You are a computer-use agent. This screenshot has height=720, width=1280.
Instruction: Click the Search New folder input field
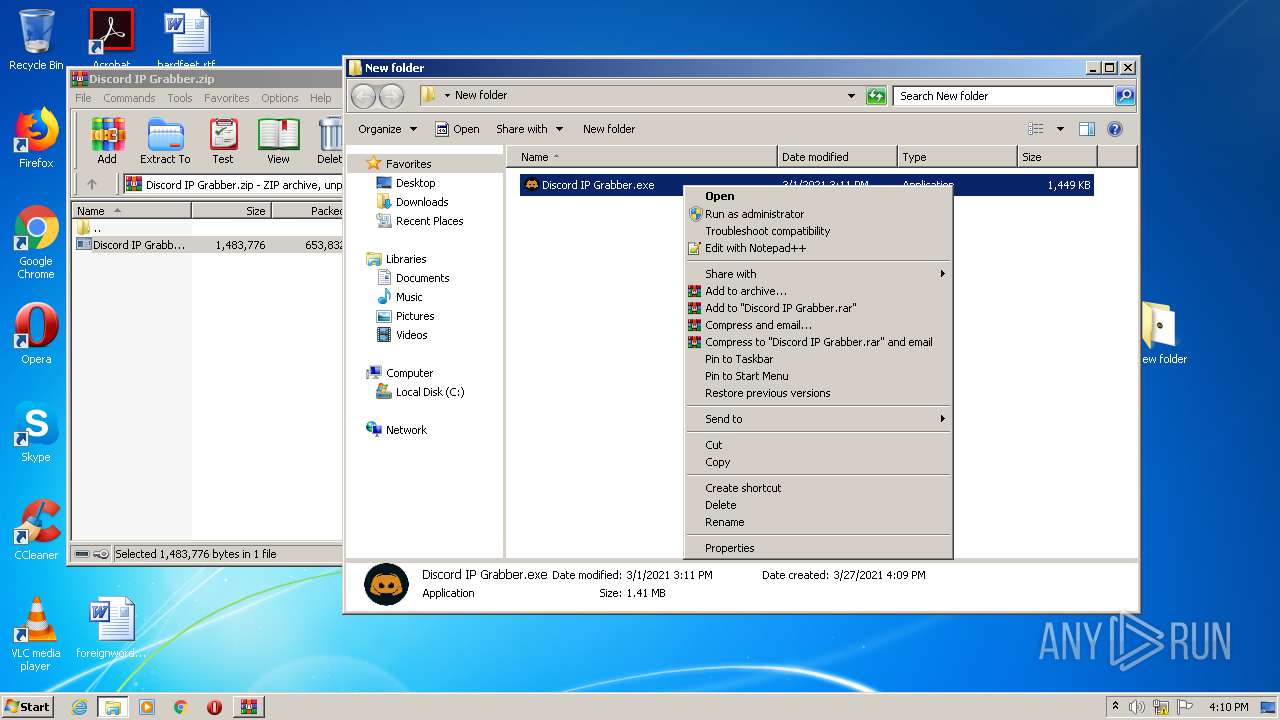tap(1003, 96)
